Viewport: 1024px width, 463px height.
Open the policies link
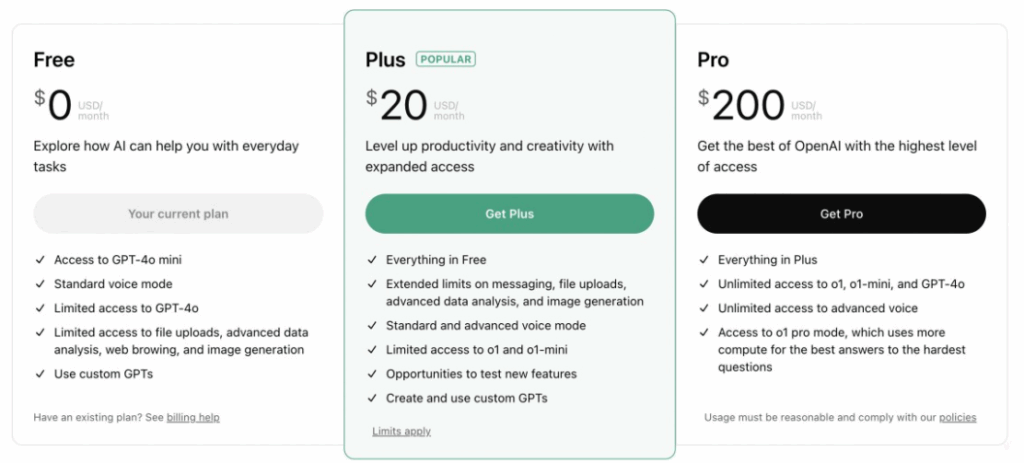pyautogui.click(x=957, y=417)
